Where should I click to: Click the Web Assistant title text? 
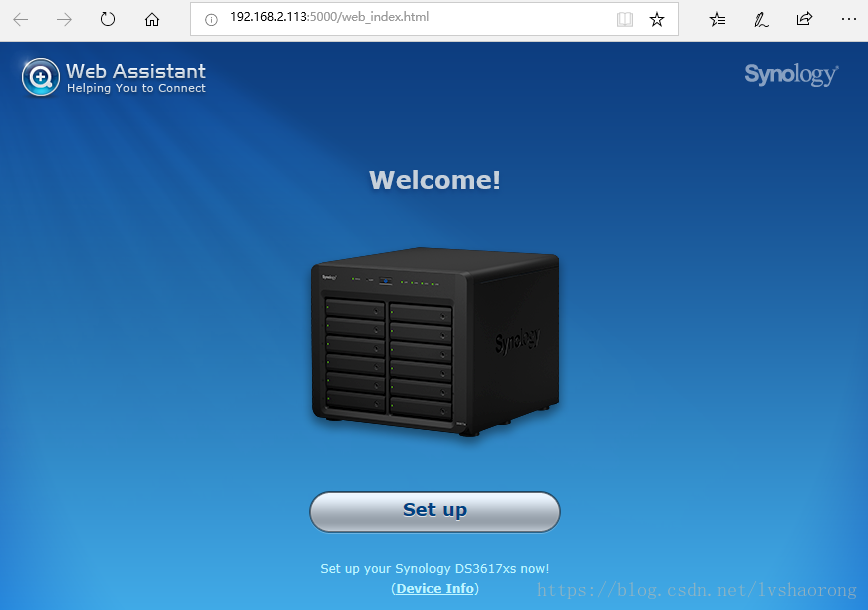(x=136, y=71)
